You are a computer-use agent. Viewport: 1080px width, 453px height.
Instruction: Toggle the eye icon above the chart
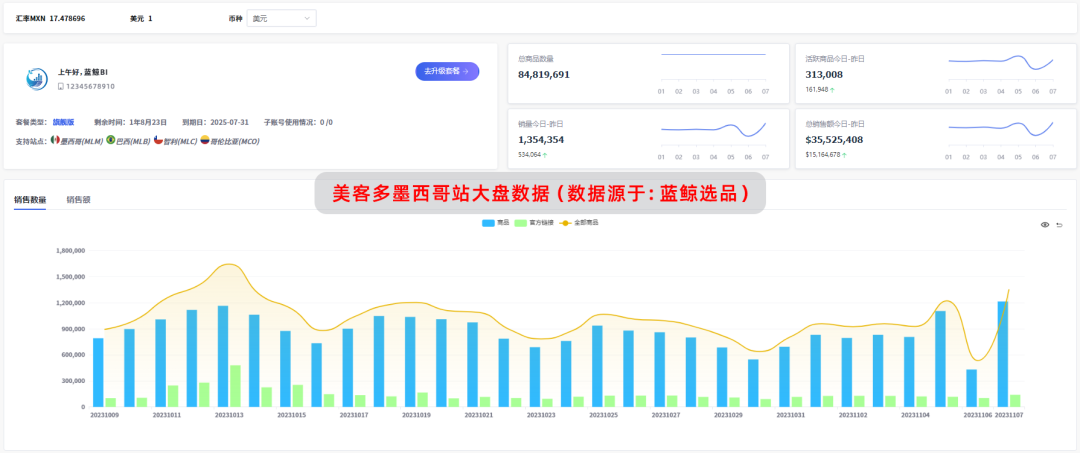coord(1045,224)
